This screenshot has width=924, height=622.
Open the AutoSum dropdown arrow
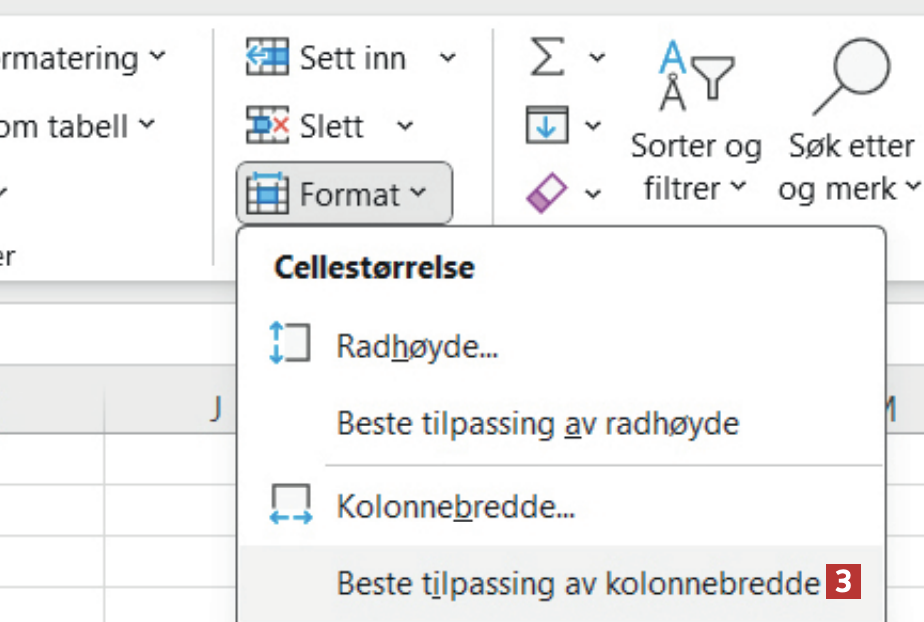(x=597, y=58)
